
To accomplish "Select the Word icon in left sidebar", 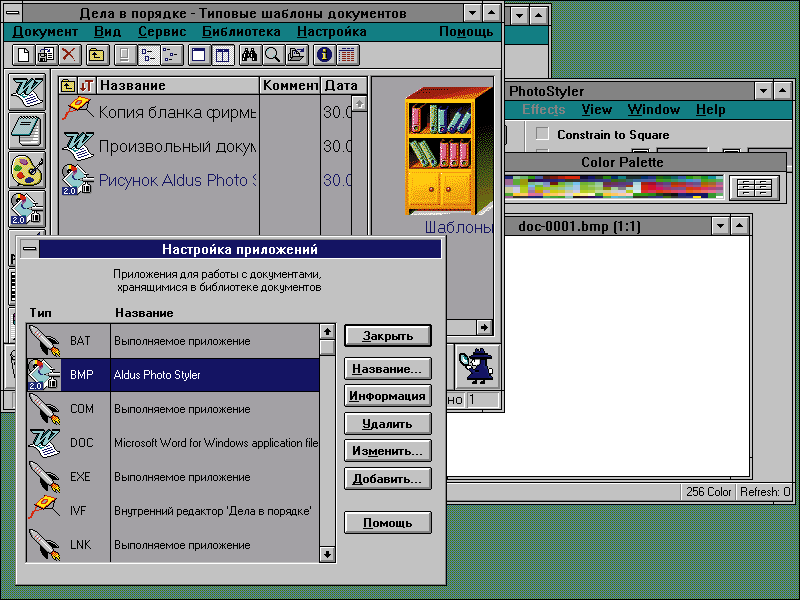I will pos(25,91).
